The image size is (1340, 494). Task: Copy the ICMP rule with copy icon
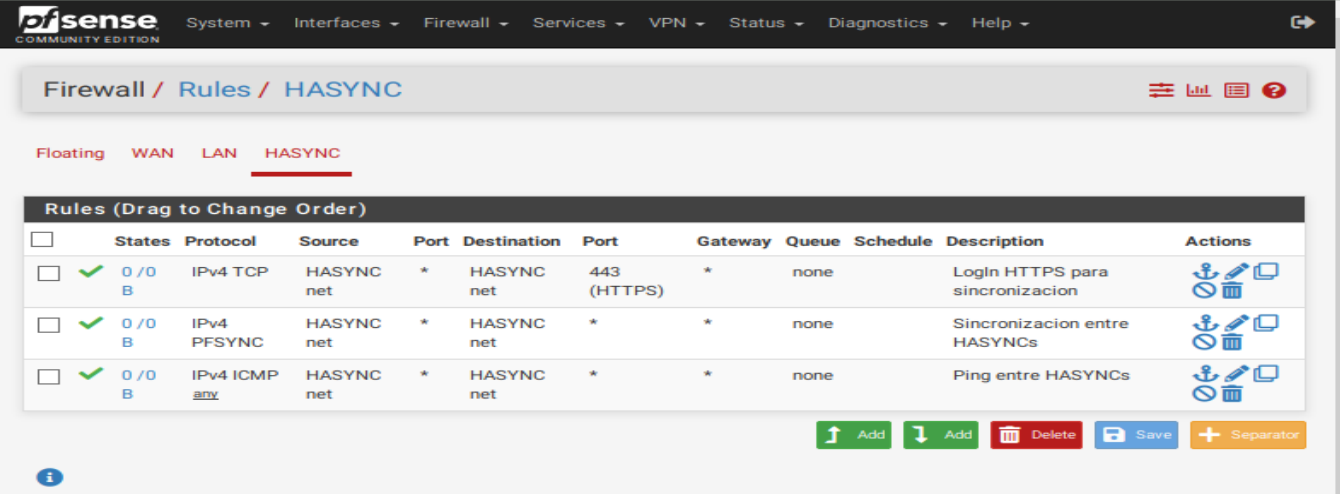[1266, 374]
